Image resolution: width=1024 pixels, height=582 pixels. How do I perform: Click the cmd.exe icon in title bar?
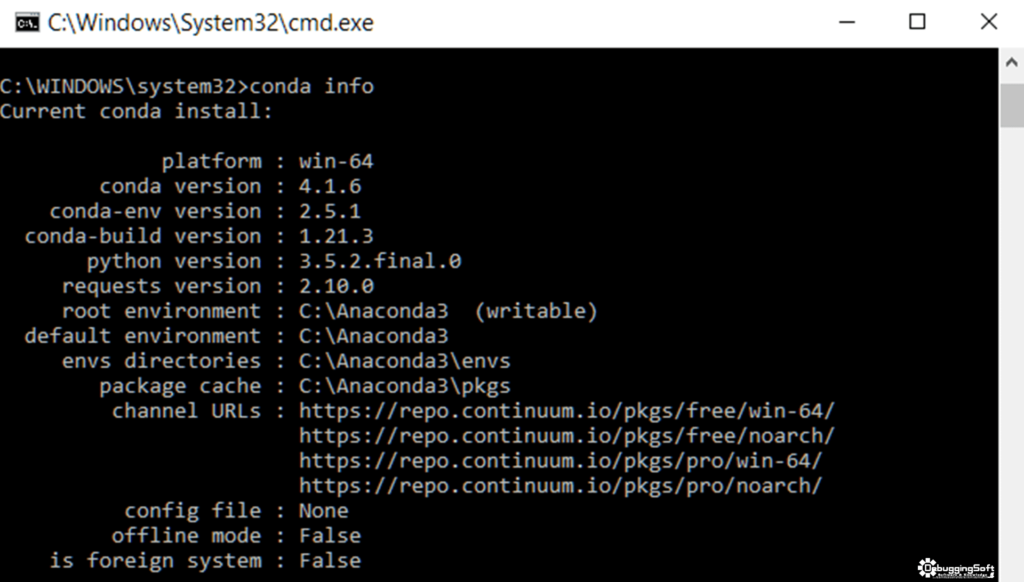pos(27,23)
